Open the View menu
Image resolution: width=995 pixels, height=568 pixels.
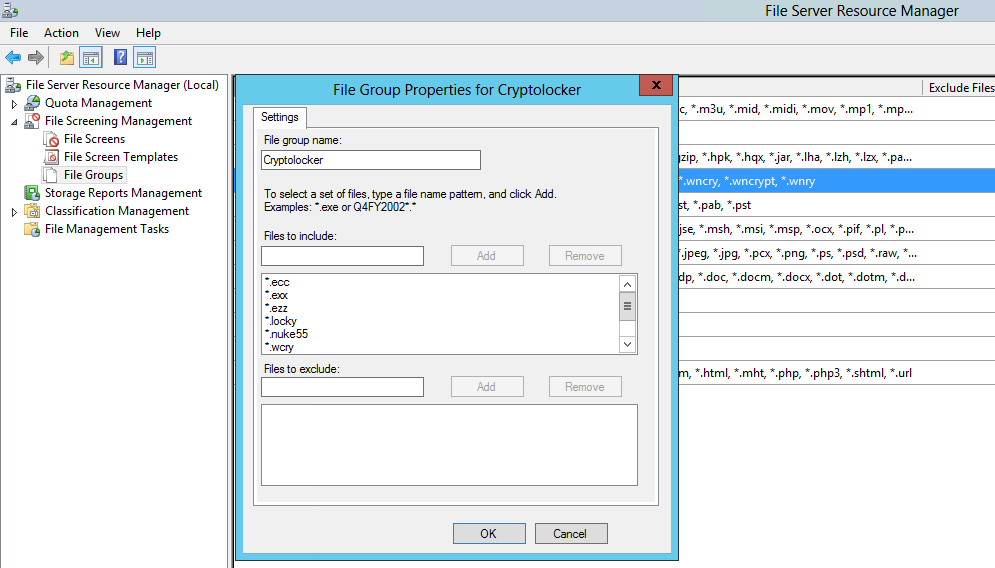click(107, 33)
